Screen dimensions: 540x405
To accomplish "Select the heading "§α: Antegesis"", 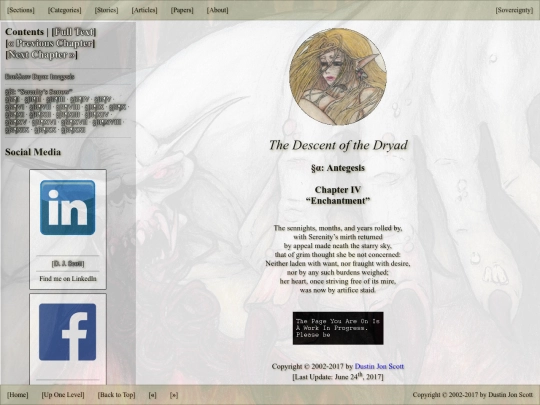I will click(x=338, y=168).
